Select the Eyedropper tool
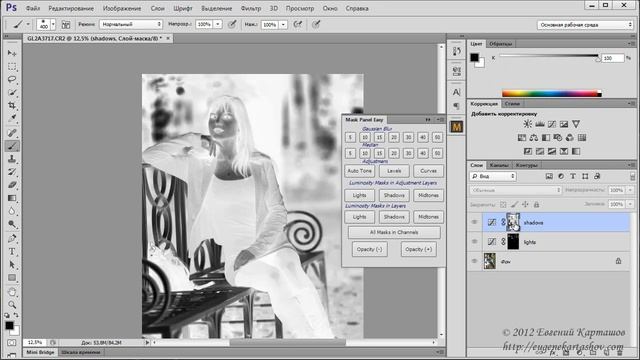640x360 pixels. [12, 118]
